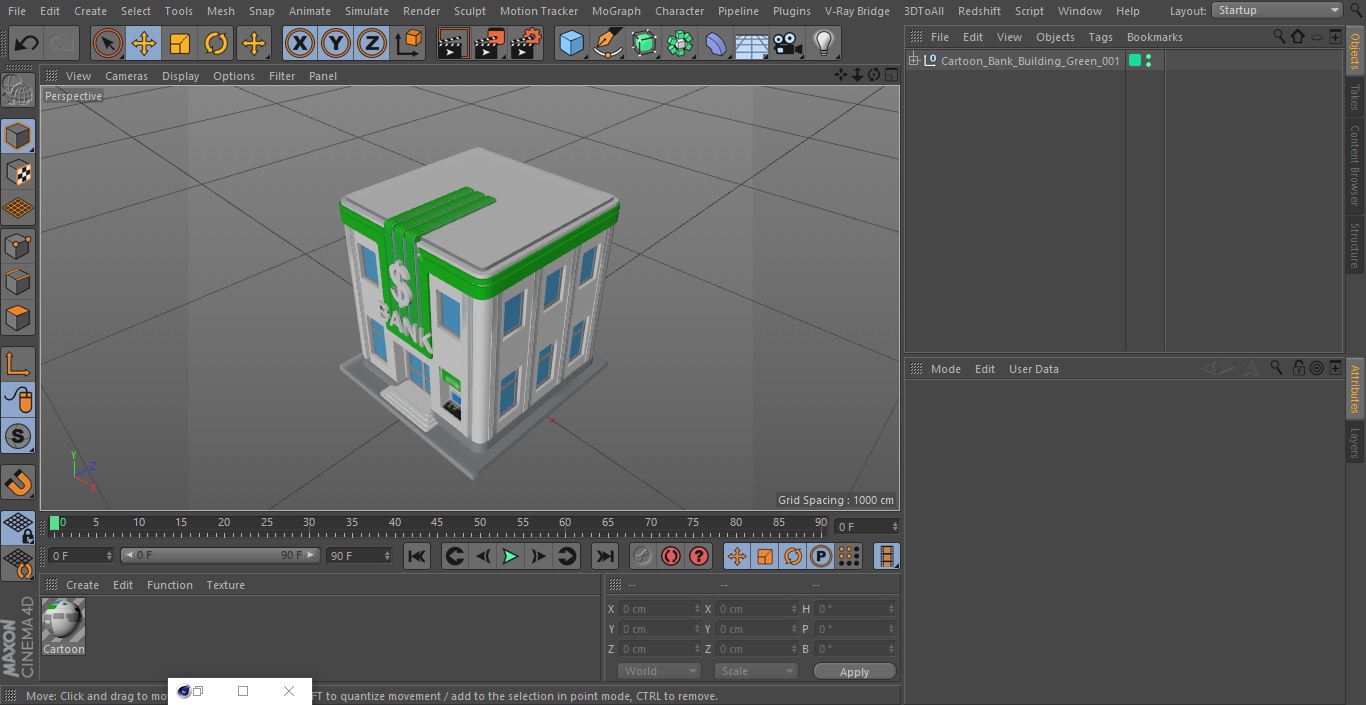Open Attributes User Data menu

click(1033, 369)
